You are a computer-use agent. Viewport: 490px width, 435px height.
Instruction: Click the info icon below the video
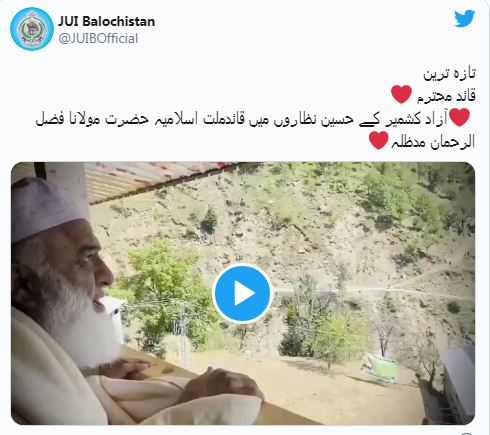(468, 433)
